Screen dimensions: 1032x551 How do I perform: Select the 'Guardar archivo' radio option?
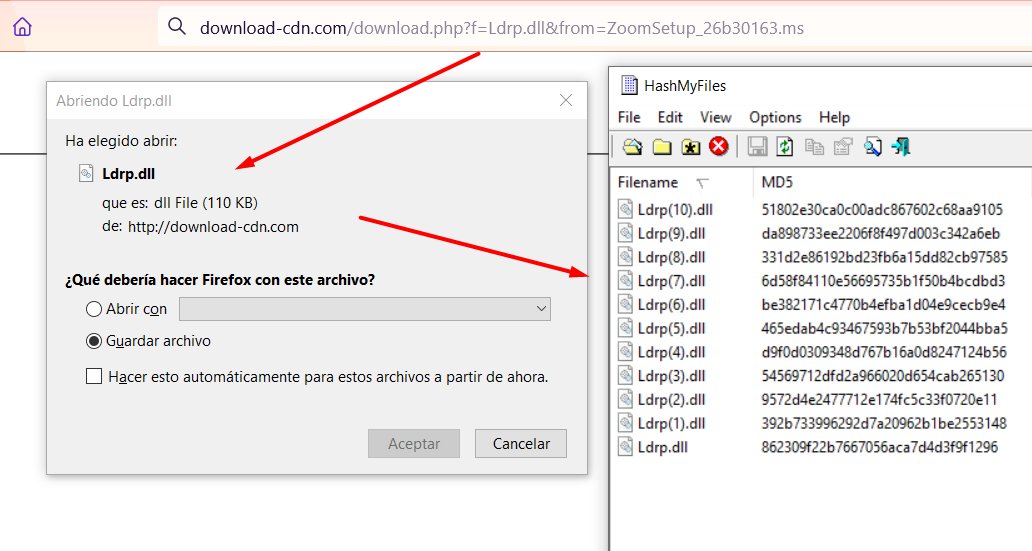pyautogui.click(x=94, y=341)
